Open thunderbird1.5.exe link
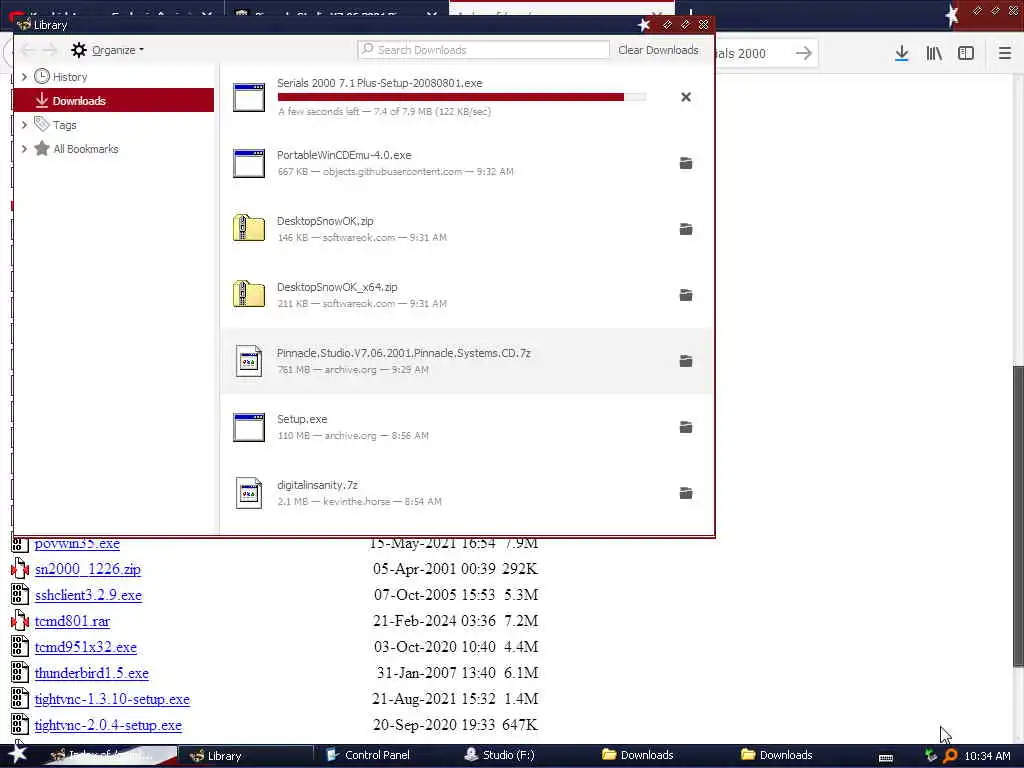Screen dimensions: 1024x768 coord(91,673)
